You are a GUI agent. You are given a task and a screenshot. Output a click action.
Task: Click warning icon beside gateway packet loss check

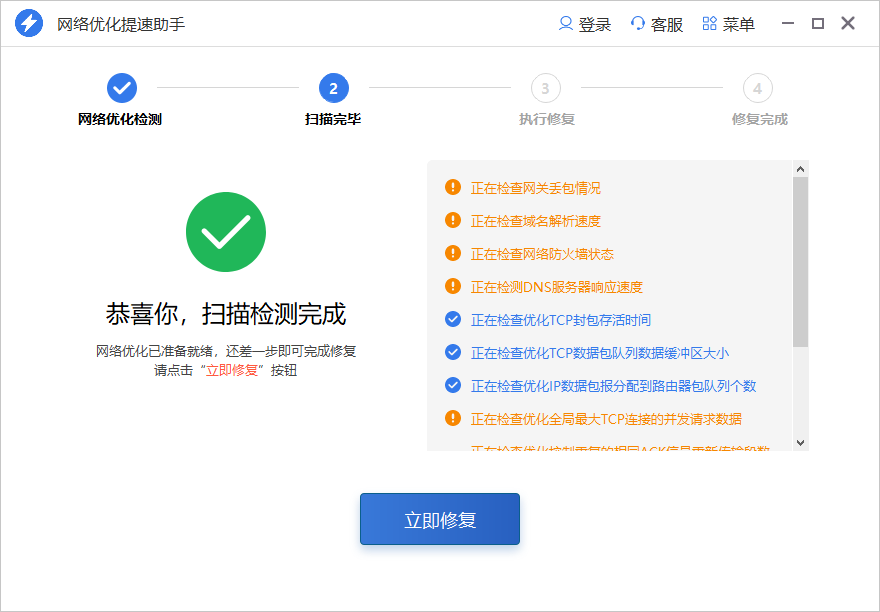point(453,187)
